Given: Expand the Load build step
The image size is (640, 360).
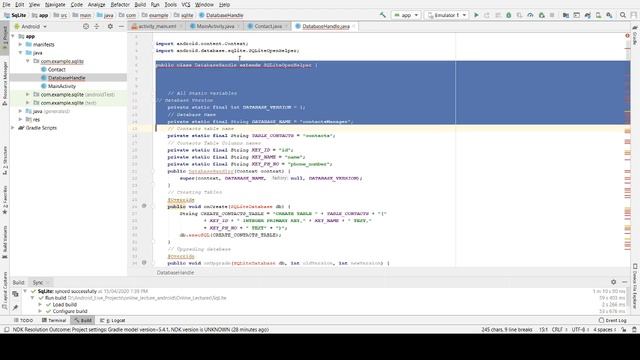Looking at the screenshot, I should click(40, 304).
